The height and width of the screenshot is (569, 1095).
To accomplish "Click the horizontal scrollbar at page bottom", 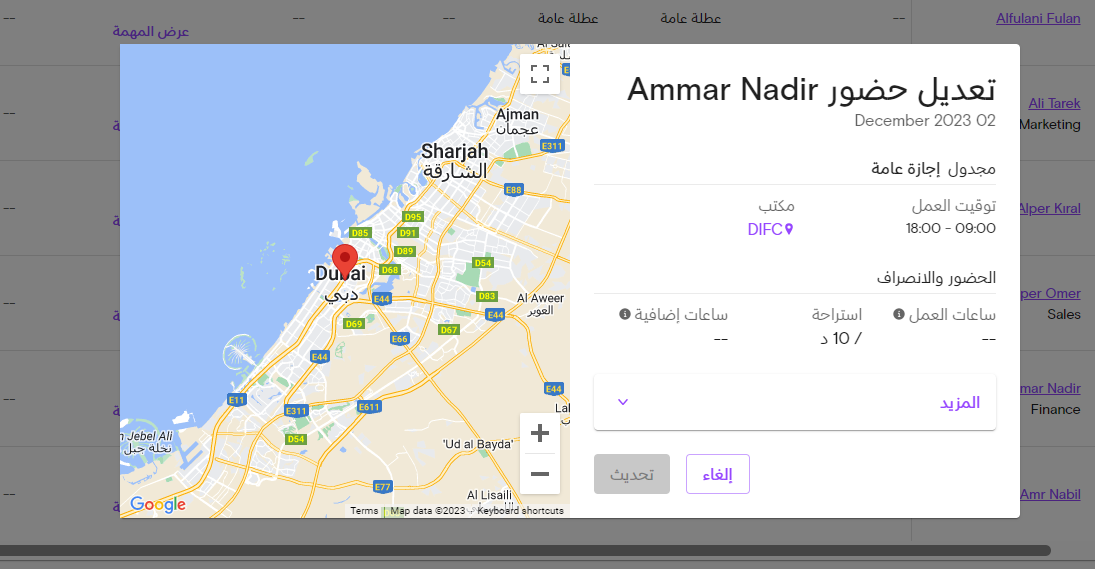I will pyautogui.click(x=525, y=551).
